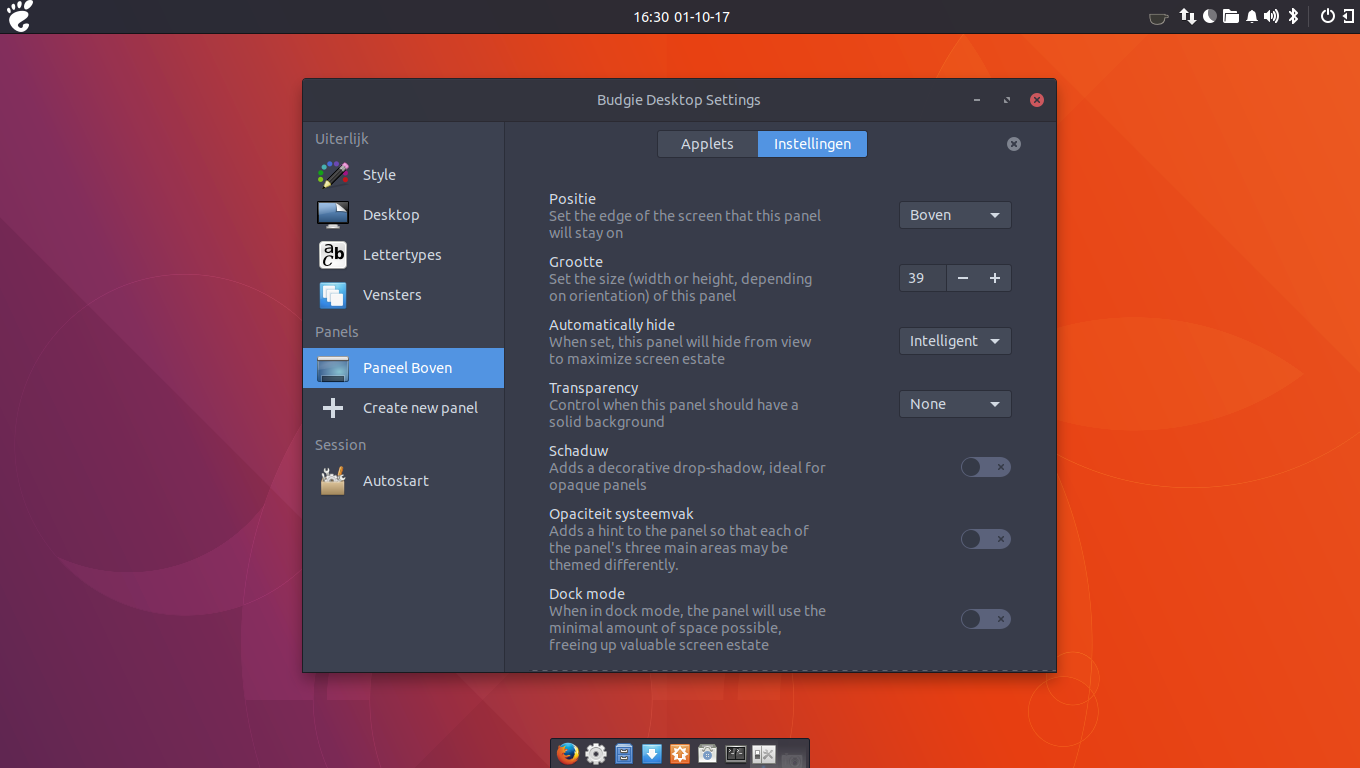Click the Bluetooth icon in top panel
Viewport: 1360px width, 768px height.
point(1292,16)
